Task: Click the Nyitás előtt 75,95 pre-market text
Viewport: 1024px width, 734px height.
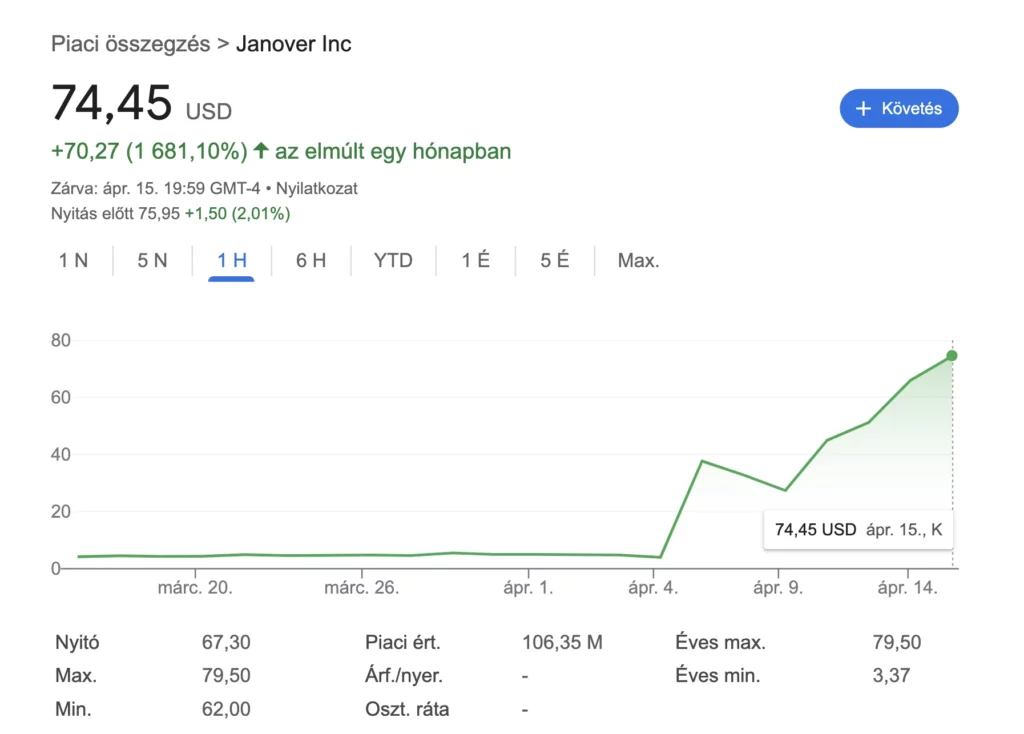Action: click(x=115, y=214)
